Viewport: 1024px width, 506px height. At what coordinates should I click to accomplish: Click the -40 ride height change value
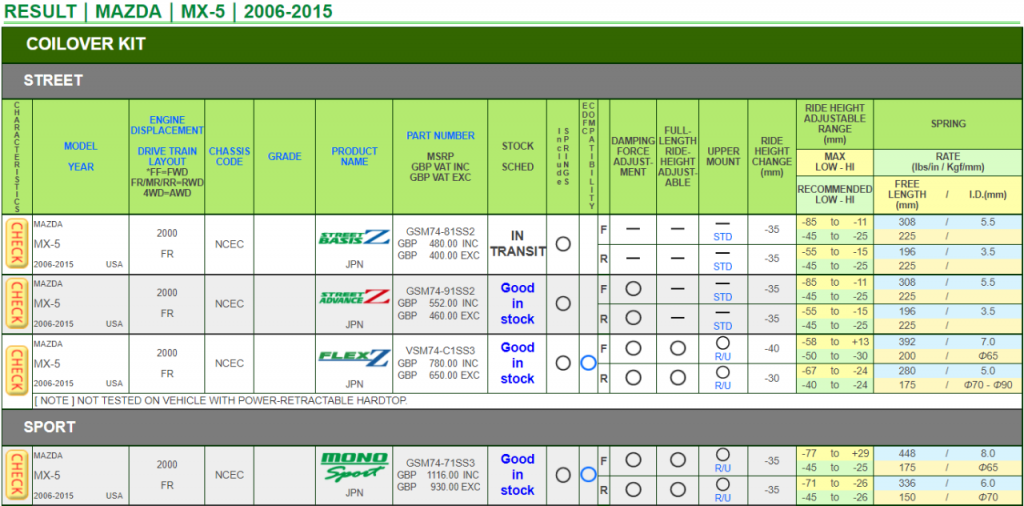pos(772,349)
